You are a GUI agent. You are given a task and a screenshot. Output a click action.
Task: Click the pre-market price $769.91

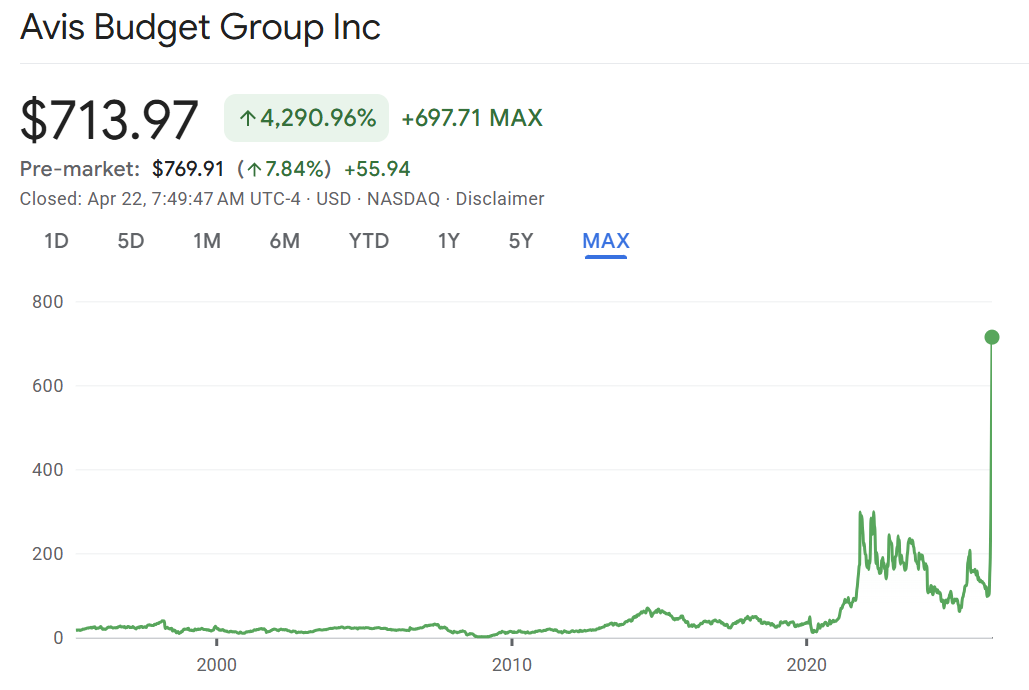pyautogui.click(x=188, y=169)
